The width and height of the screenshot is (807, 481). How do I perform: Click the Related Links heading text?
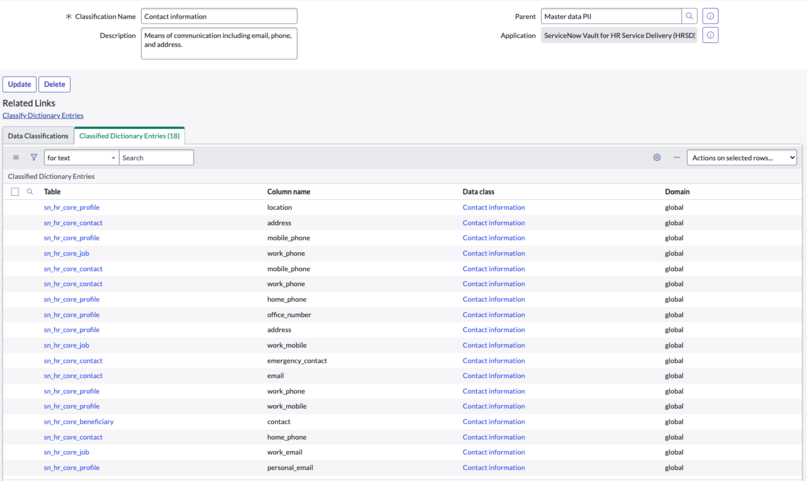coord(29,103)
